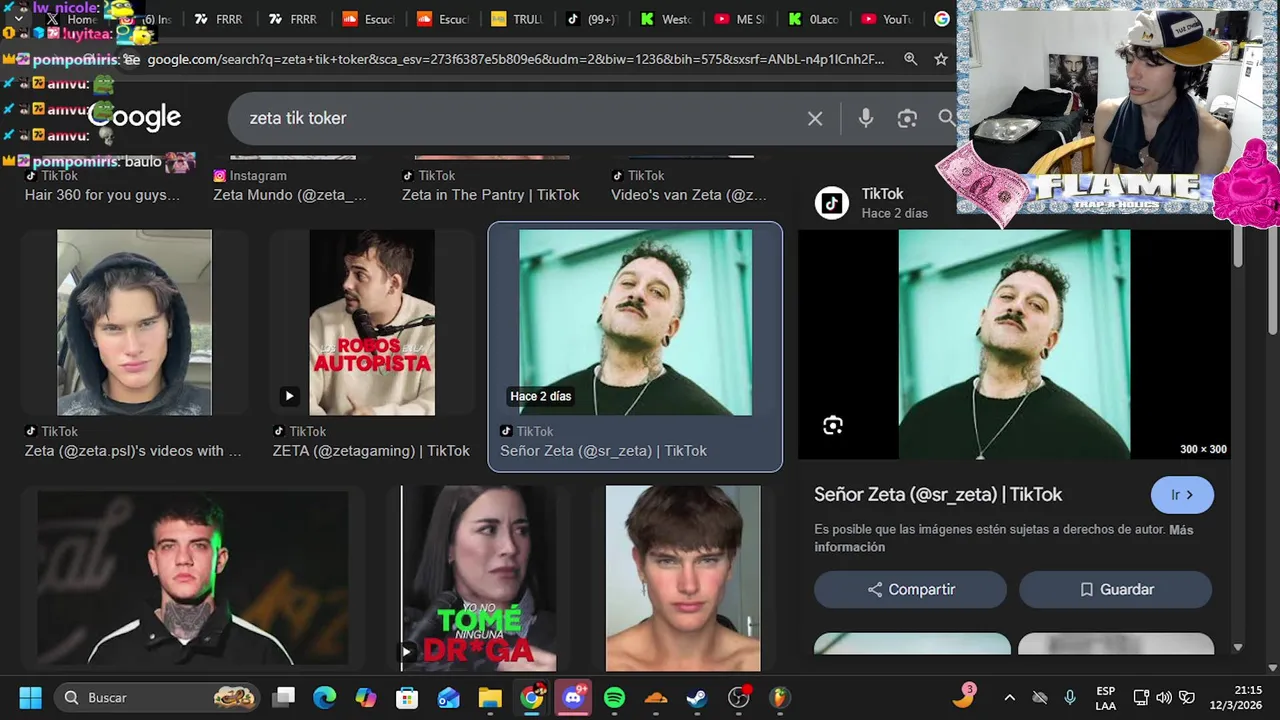Viewport: 1280px width, 720px height.
Task: Open the Señor Zeta result thumbnail in grid
Action: pos(635,322)
